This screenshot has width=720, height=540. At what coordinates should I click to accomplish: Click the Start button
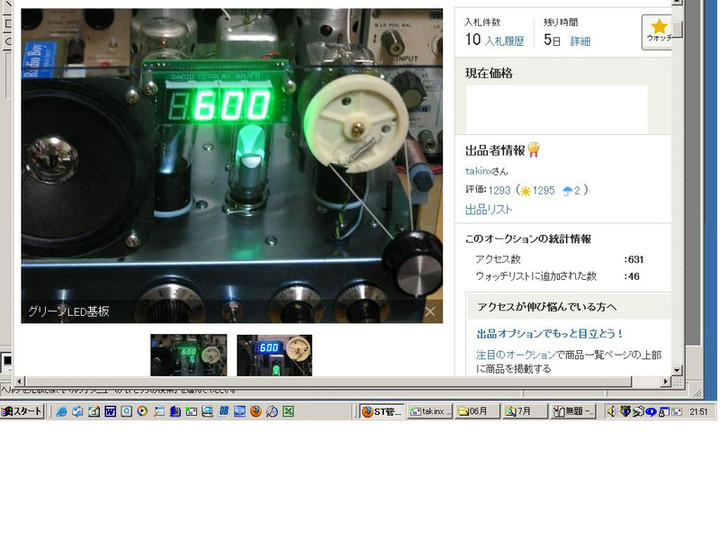click(x=22, y=411)
